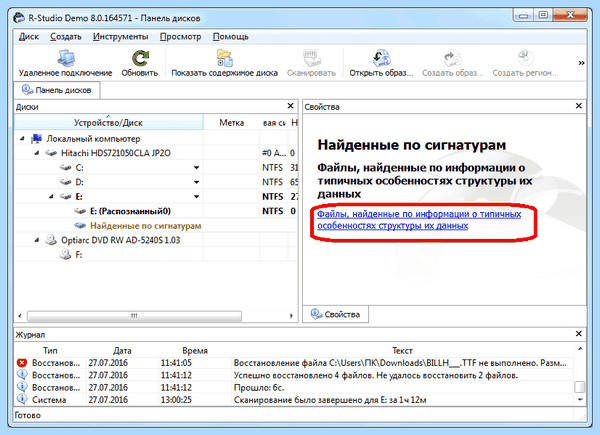Click the Refresh (Обновить) toolbar icon
The image size is (600, 435).
pos(140,58)
